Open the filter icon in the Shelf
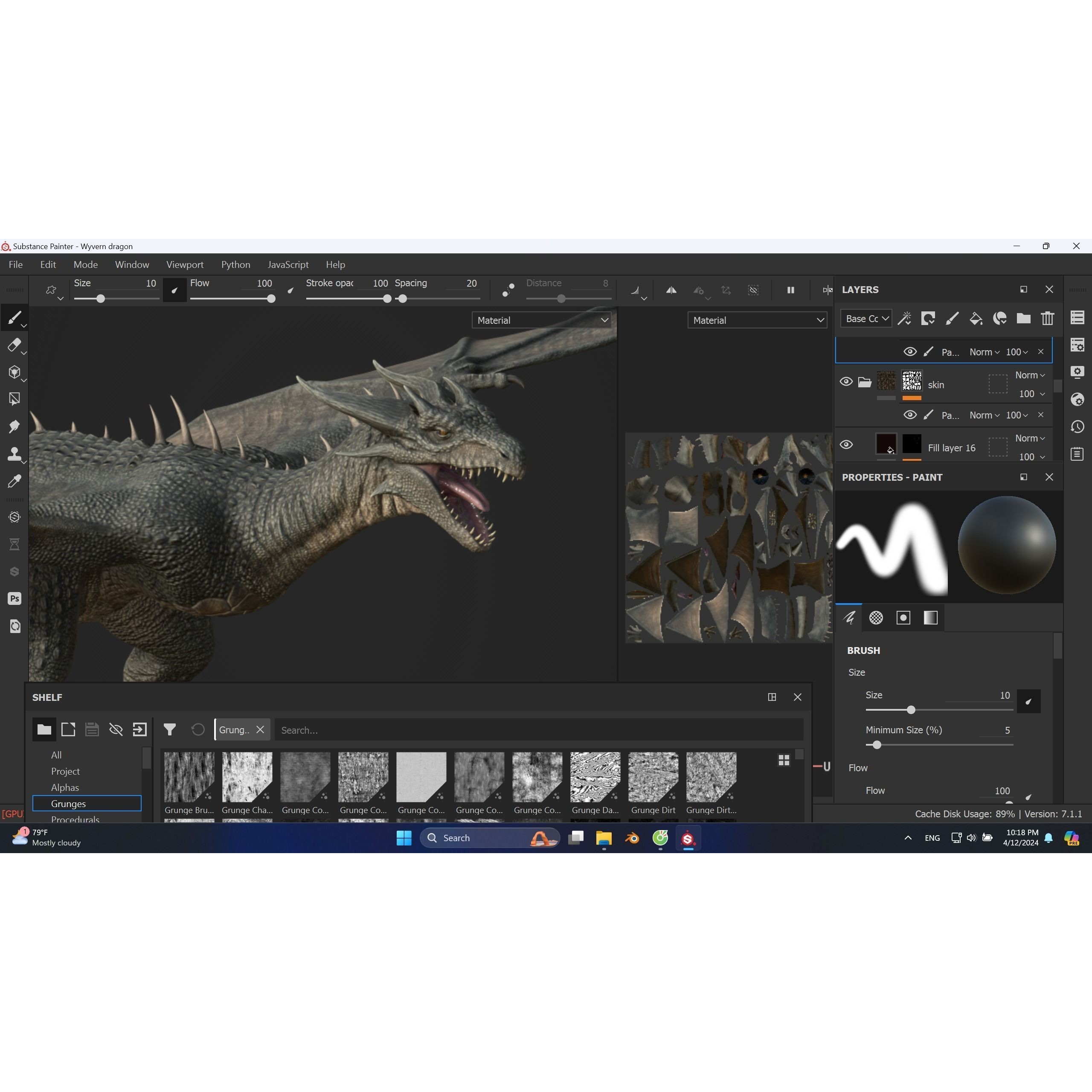This screenshot has width=1092, height=1092. [x=170, y=730]
